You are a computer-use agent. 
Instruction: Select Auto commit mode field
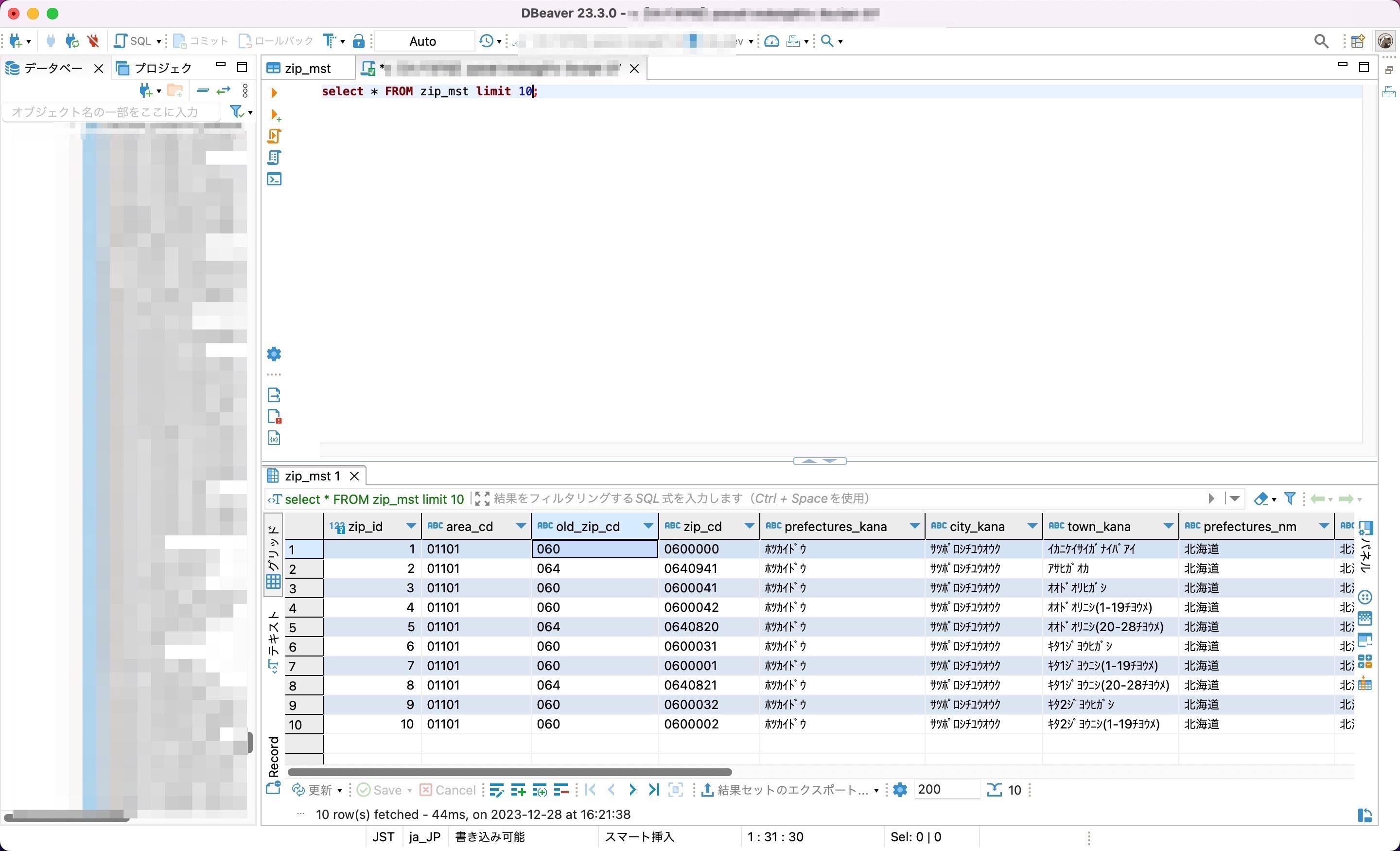tap(424, 41)
